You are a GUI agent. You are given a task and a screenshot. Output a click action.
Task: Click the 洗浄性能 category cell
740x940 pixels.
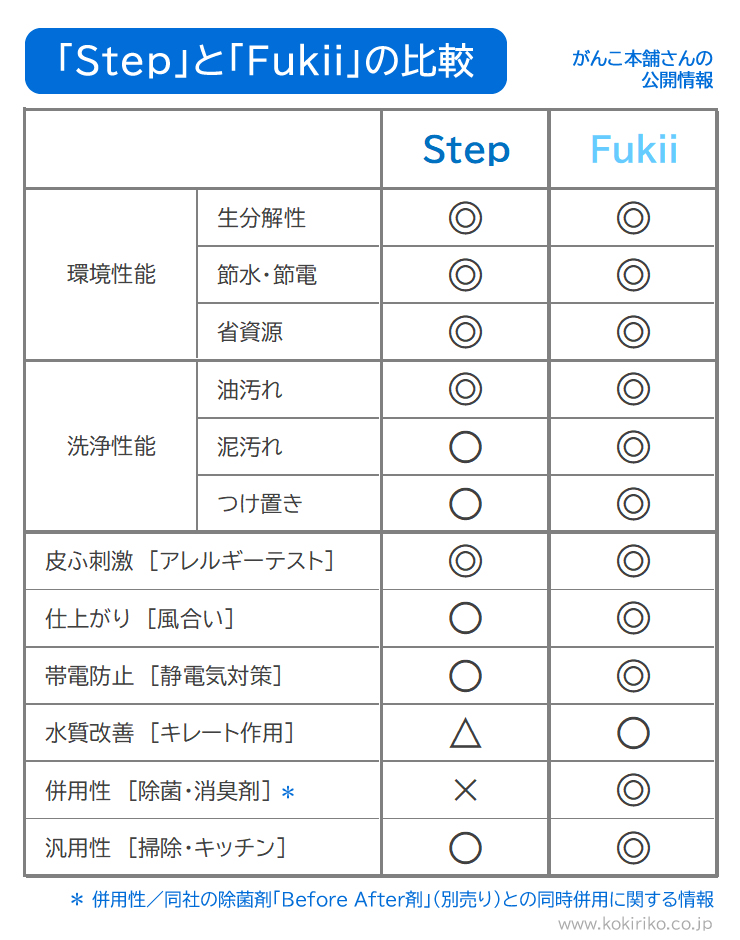click(112, 446)
